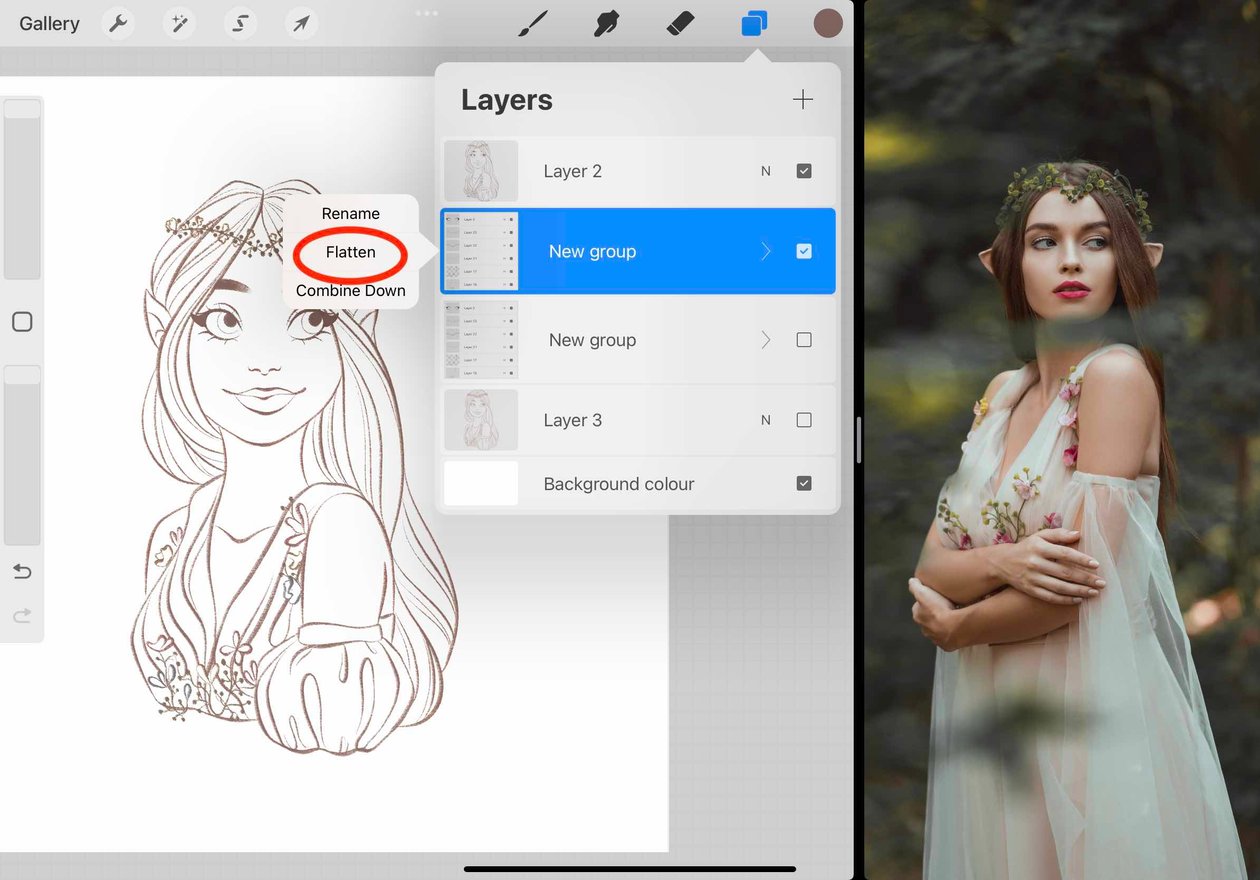Expand the unselected New group chevron

pyautogui.click(x=766, y=340)
